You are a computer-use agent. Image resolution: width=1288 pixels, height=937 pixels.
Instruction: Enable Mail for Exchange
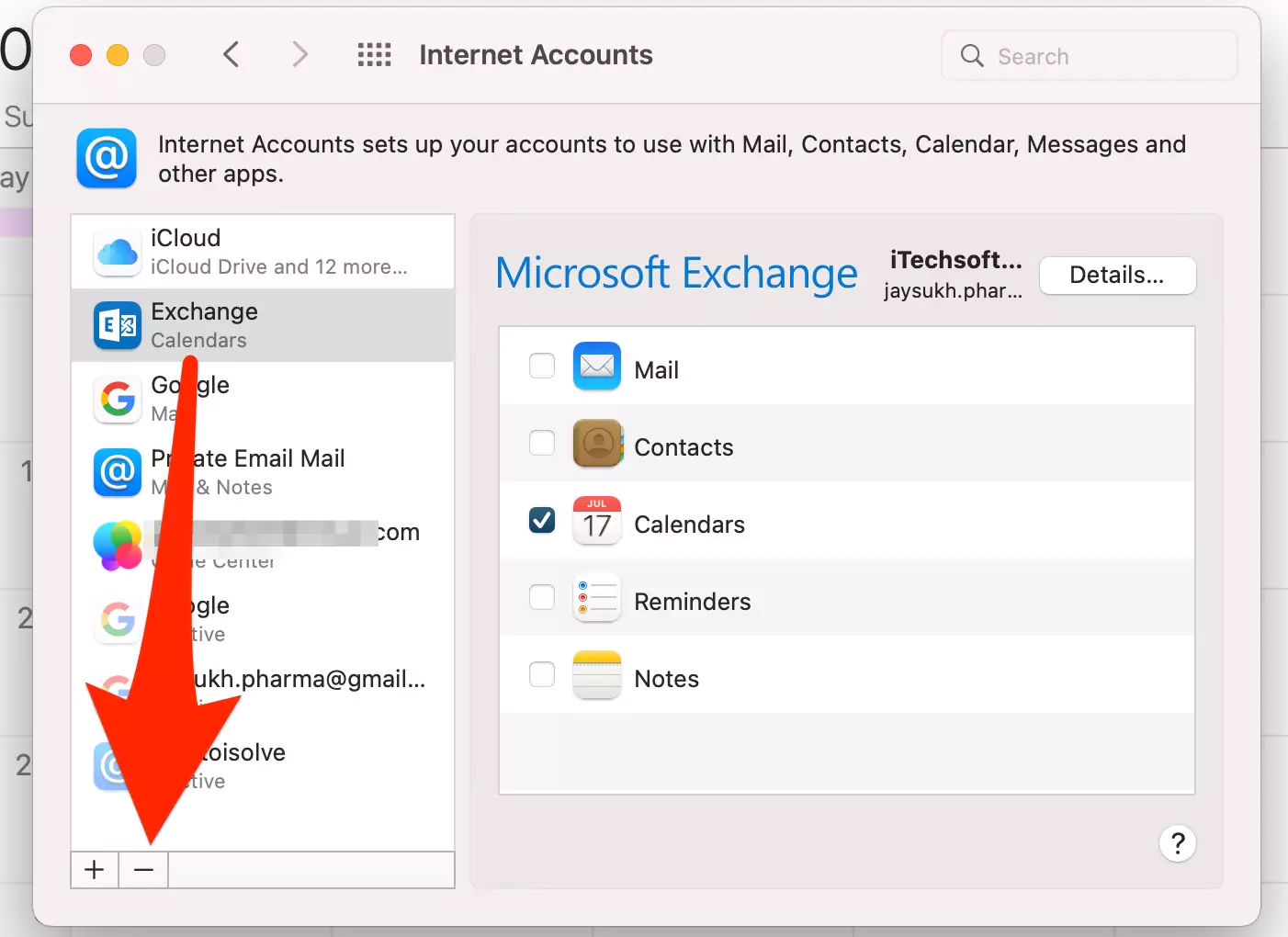542,366
